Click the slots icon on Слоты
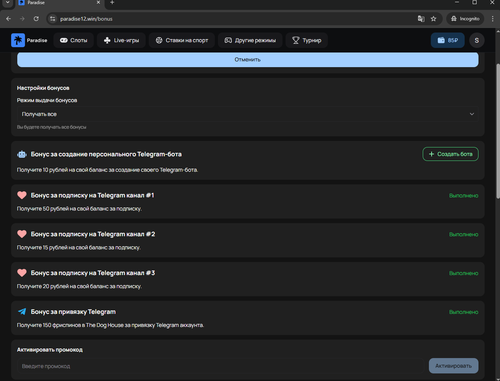Image resolution: width=500 pixels, height=381 pixels. coord(64,40)
